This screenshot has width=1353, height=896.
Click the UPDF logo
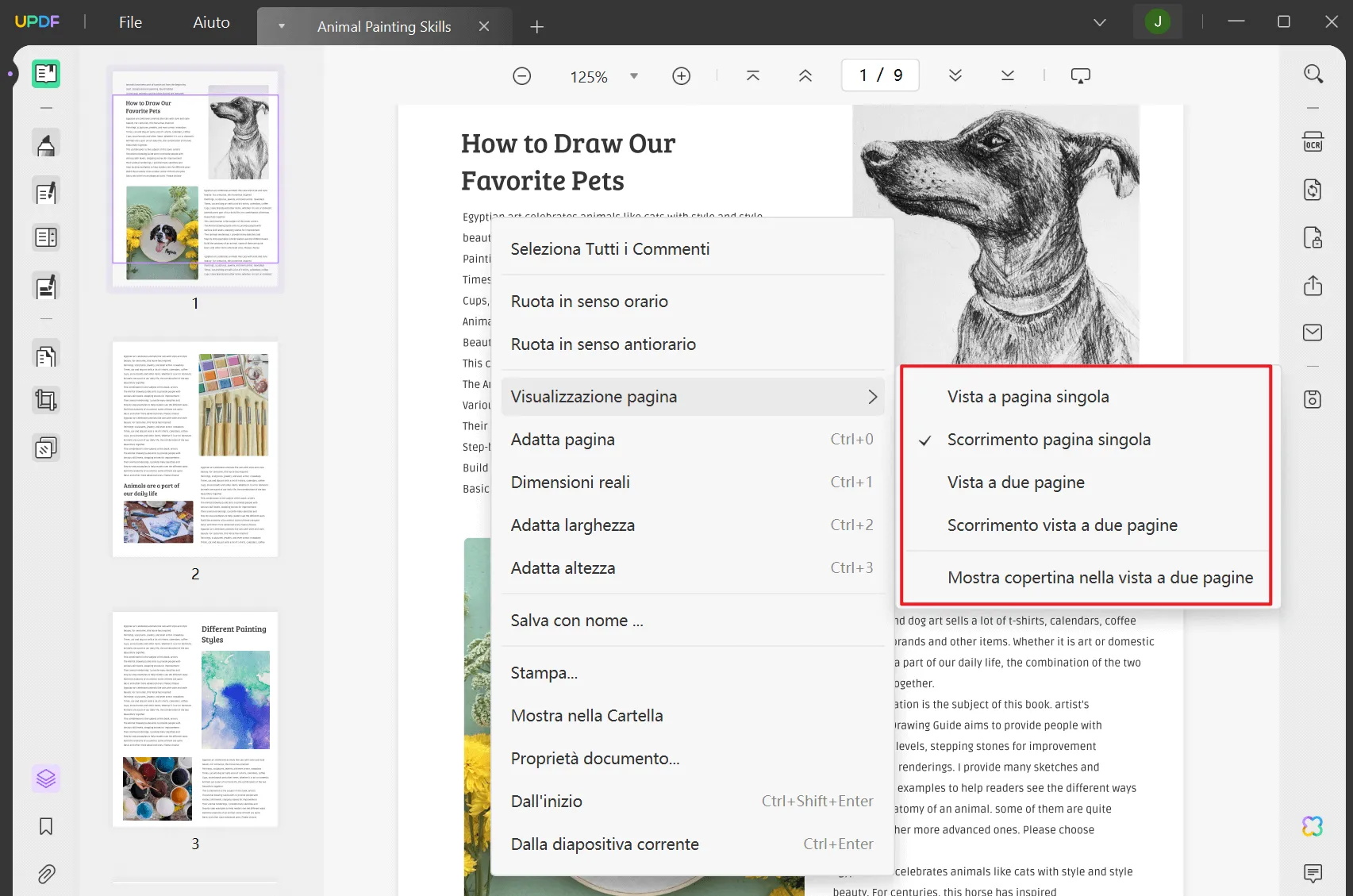point(37,21)
